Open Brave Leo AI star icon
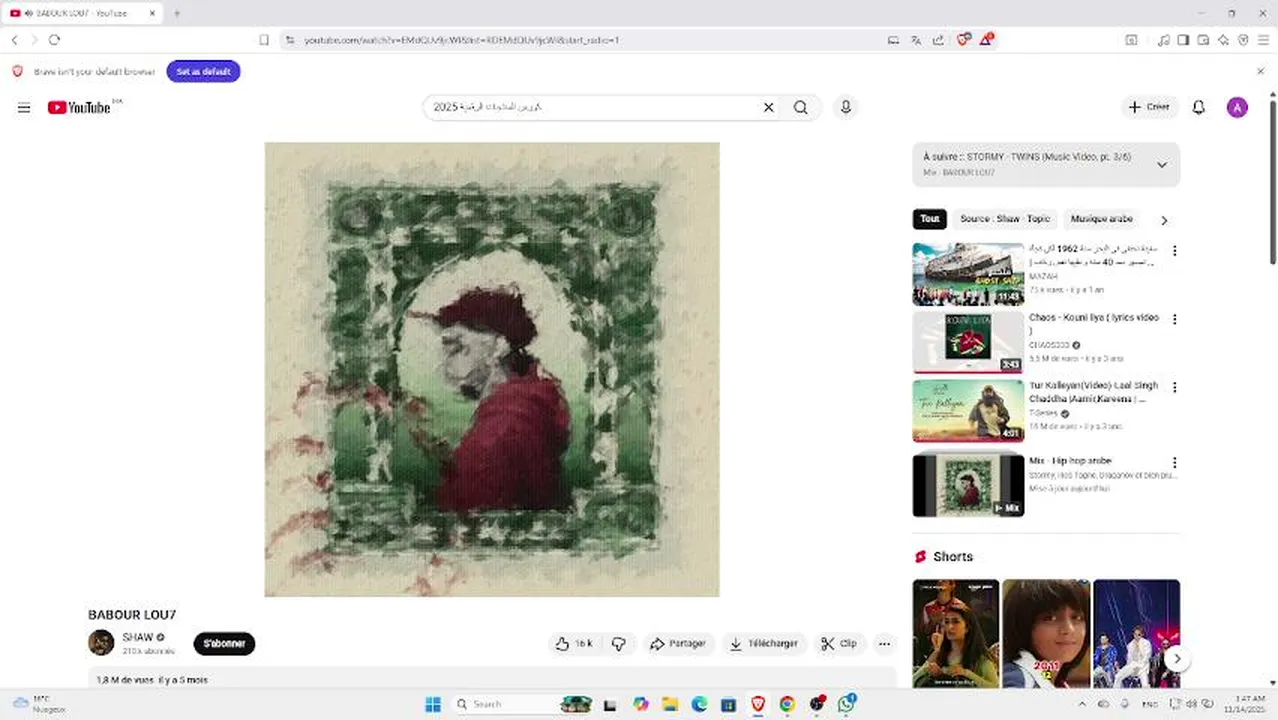Viewport: 1278px width, 720px height. tap(1223, 40)
